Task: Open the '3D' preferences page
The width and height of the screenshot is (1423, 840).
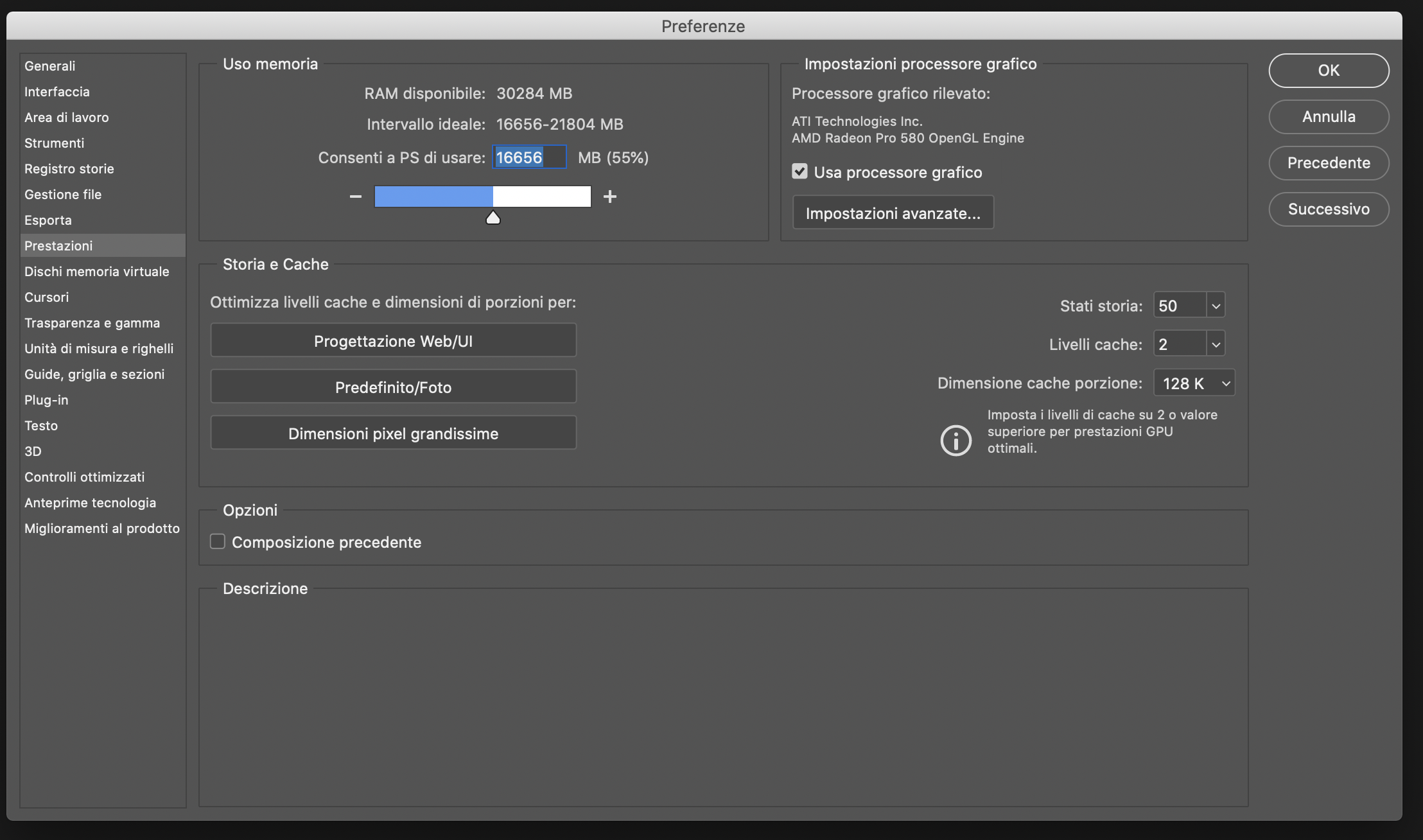Action: click(x=33, y=451)
